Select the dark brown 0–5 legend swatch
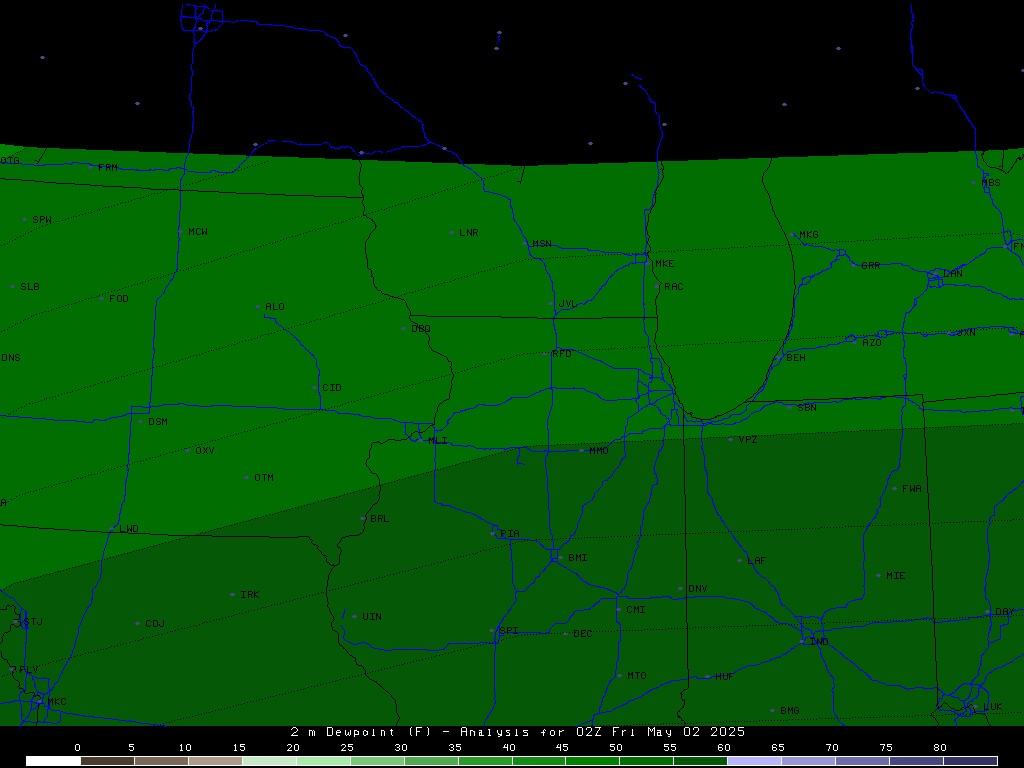1024x768 pixels. pos(107,761)
